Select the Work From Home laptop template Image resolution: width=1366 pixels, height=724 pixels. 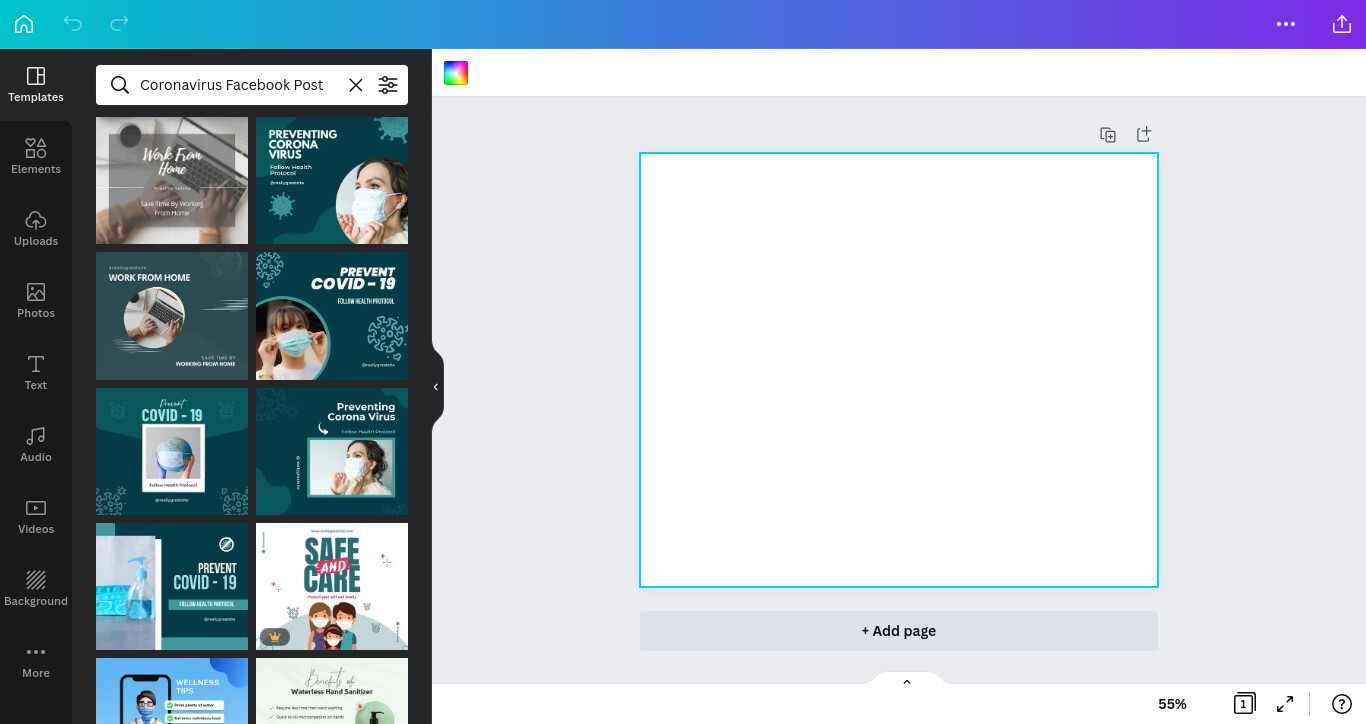point(172,180)
